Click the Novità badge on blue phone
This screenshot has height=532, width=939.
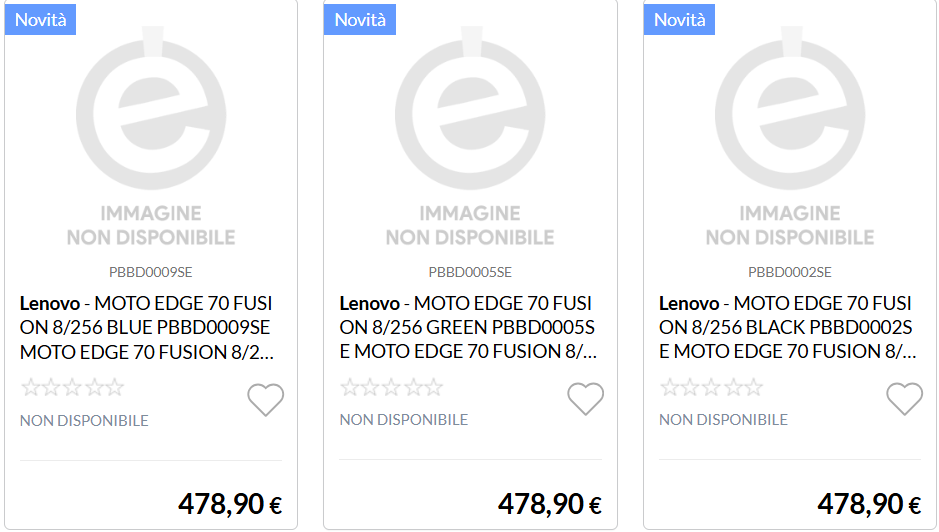[x=41, y=19]
